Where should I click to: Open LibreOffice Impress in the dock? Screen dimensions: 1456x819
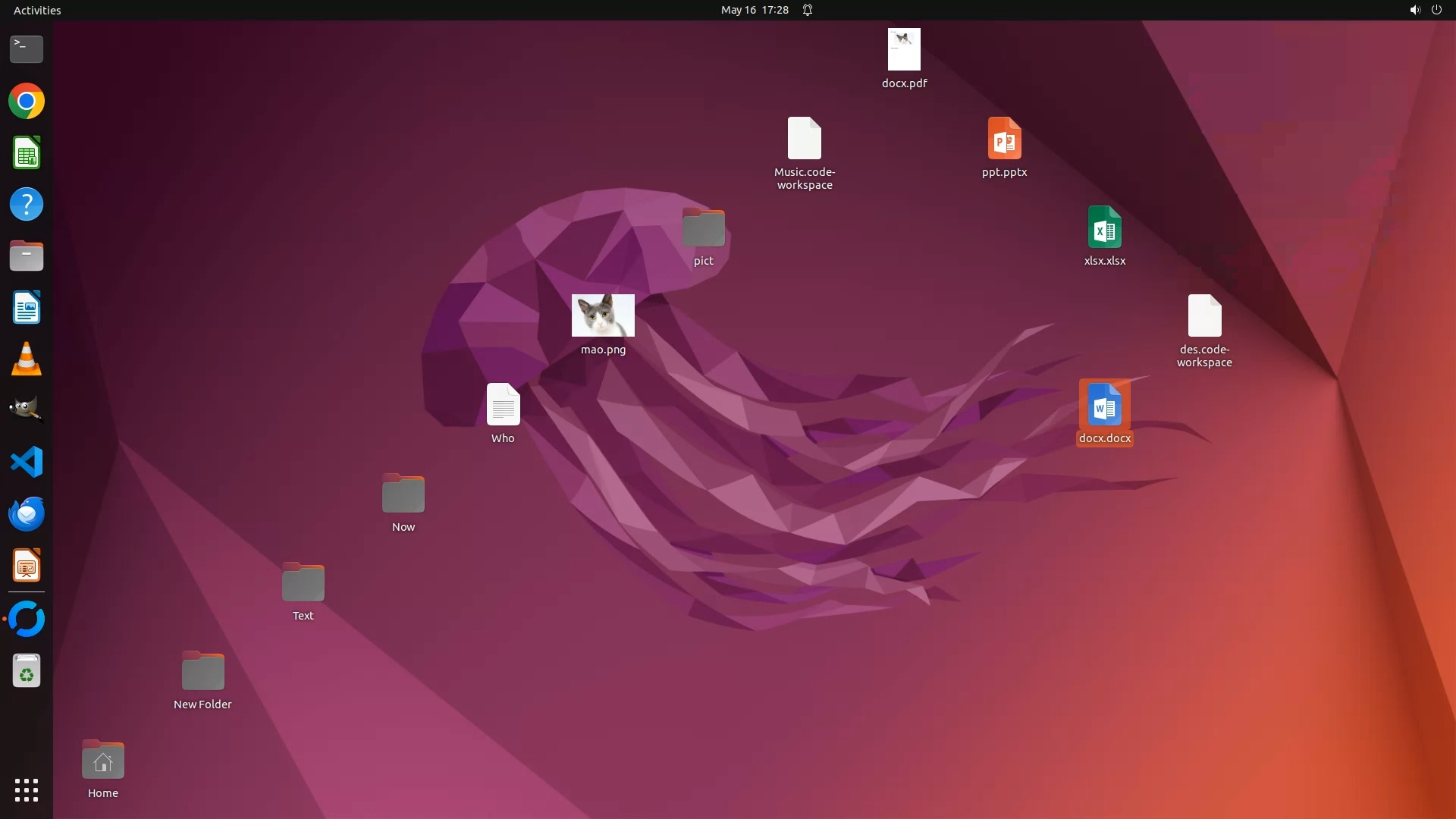pyautogui.click(x=27, y=566)
